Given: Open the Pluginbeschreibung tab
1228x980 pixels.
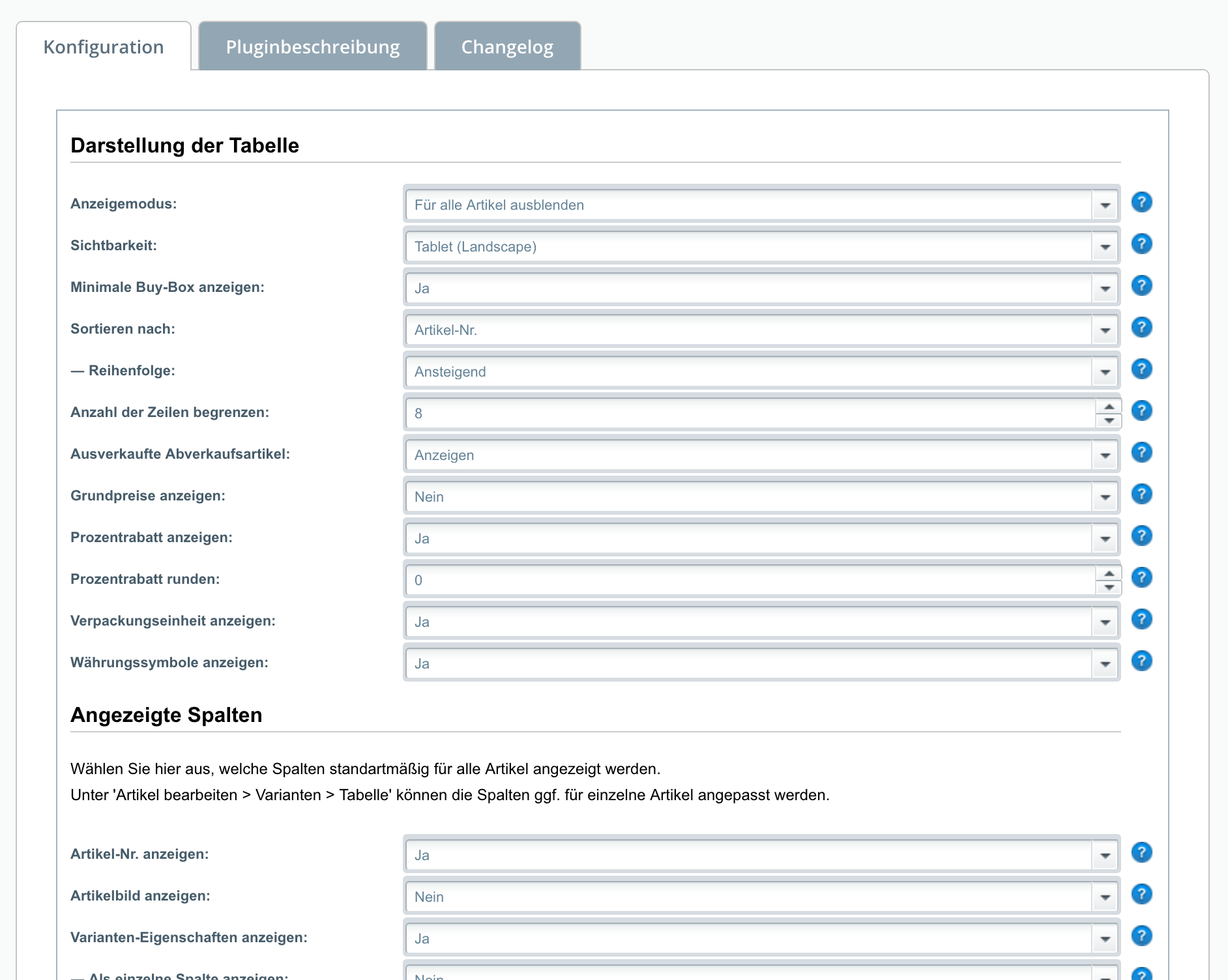Looking at the screenshot, I should [313, 46].
